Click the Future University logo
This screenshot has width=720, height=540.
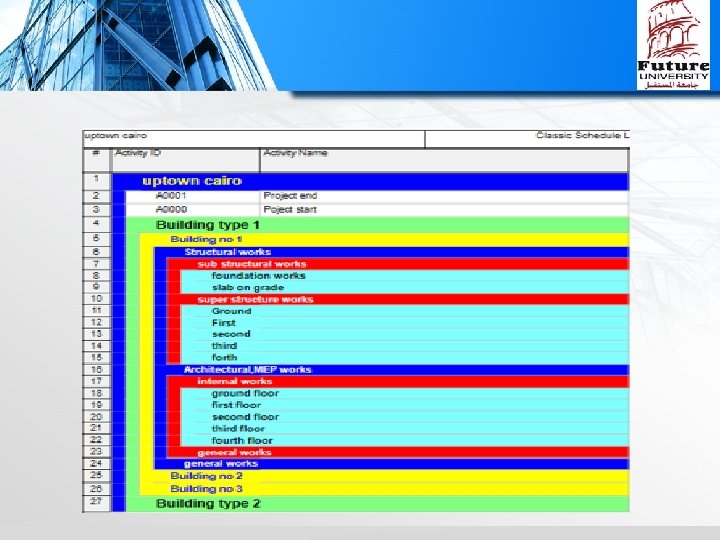[673, 45]
